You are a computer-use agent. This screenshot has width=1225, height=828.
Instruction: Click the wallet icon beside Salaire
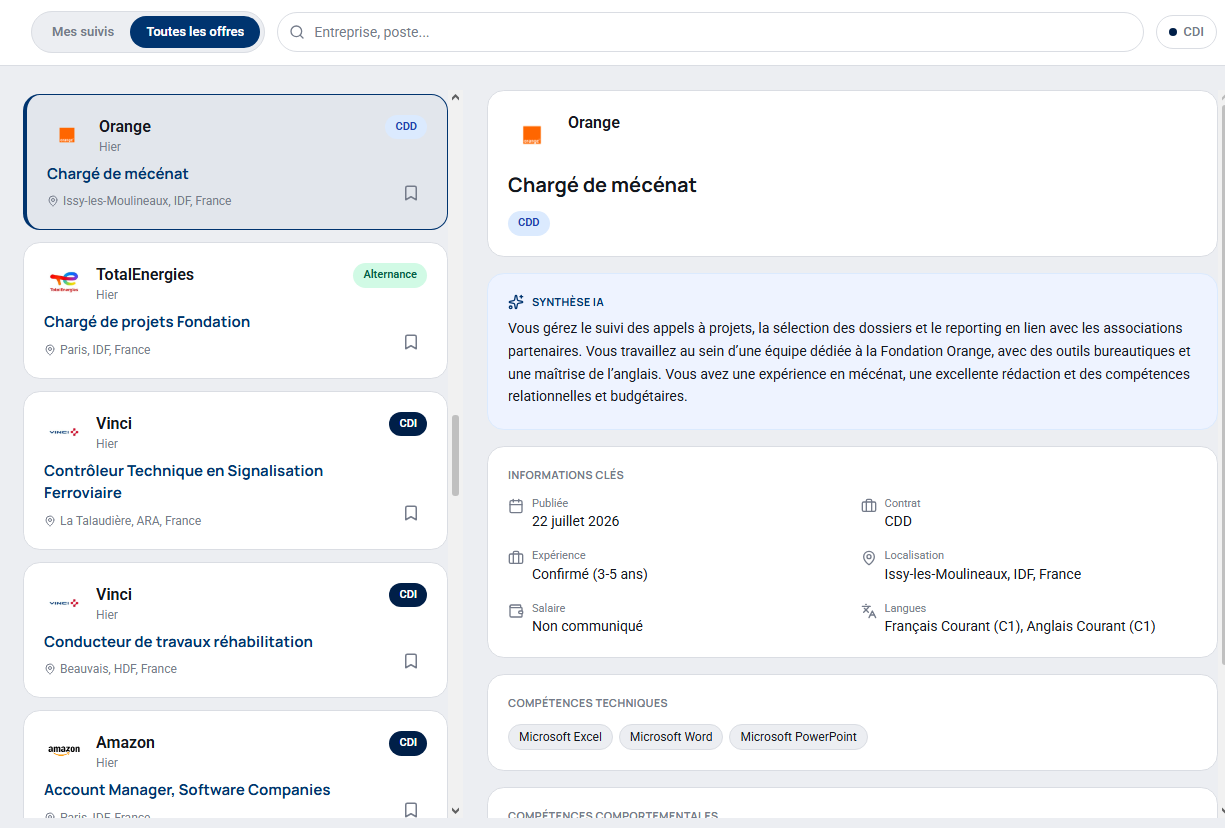pos(516,611)
